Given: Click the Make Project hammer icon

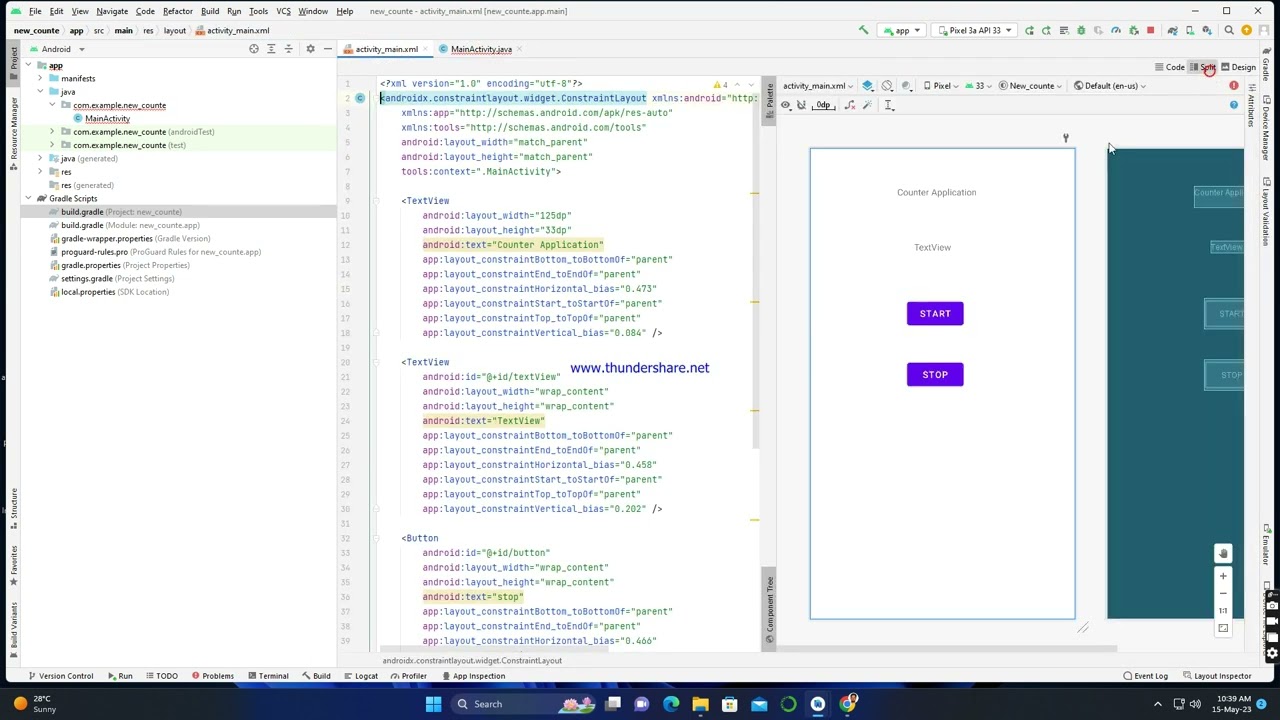Looking at the screenshot, I should (x=864, y=31).
